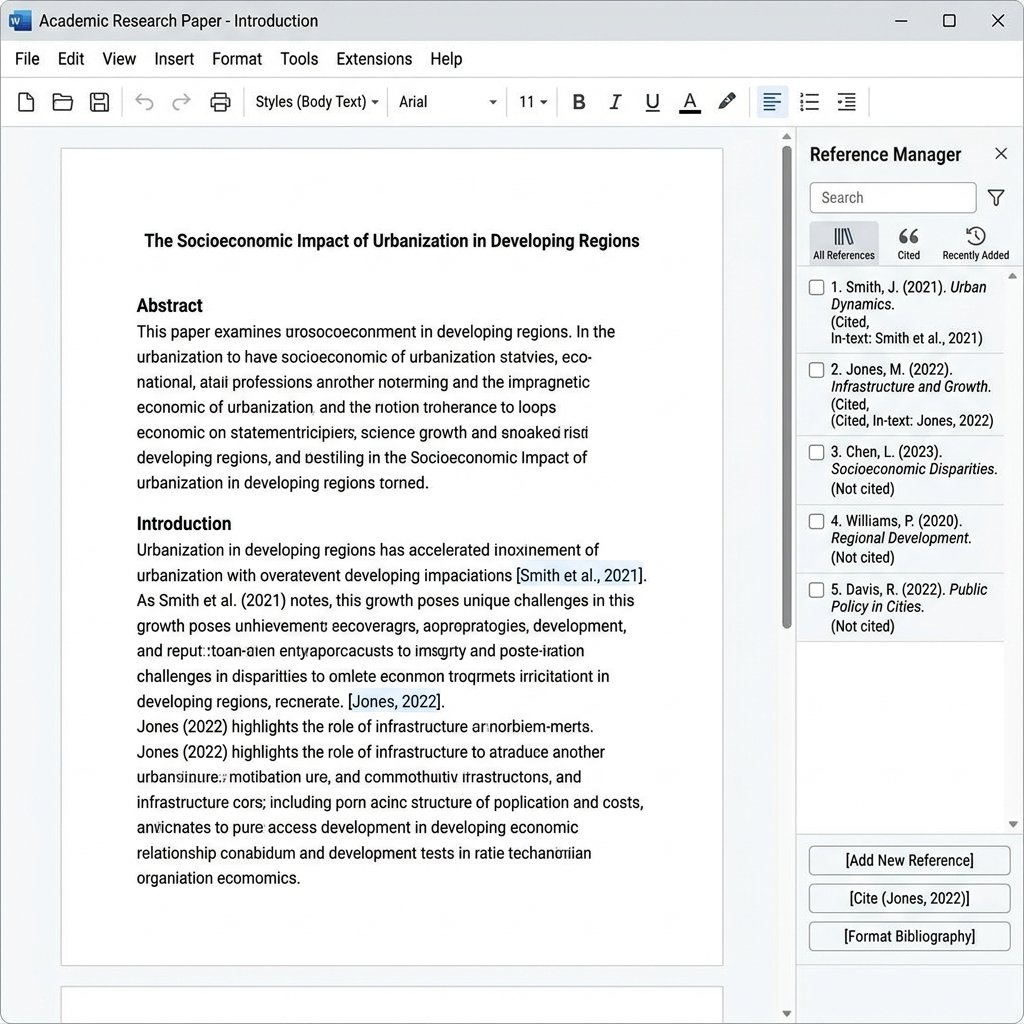Open the Edit menu
Screen dimensions: 1024x1024
click(71, 59)
